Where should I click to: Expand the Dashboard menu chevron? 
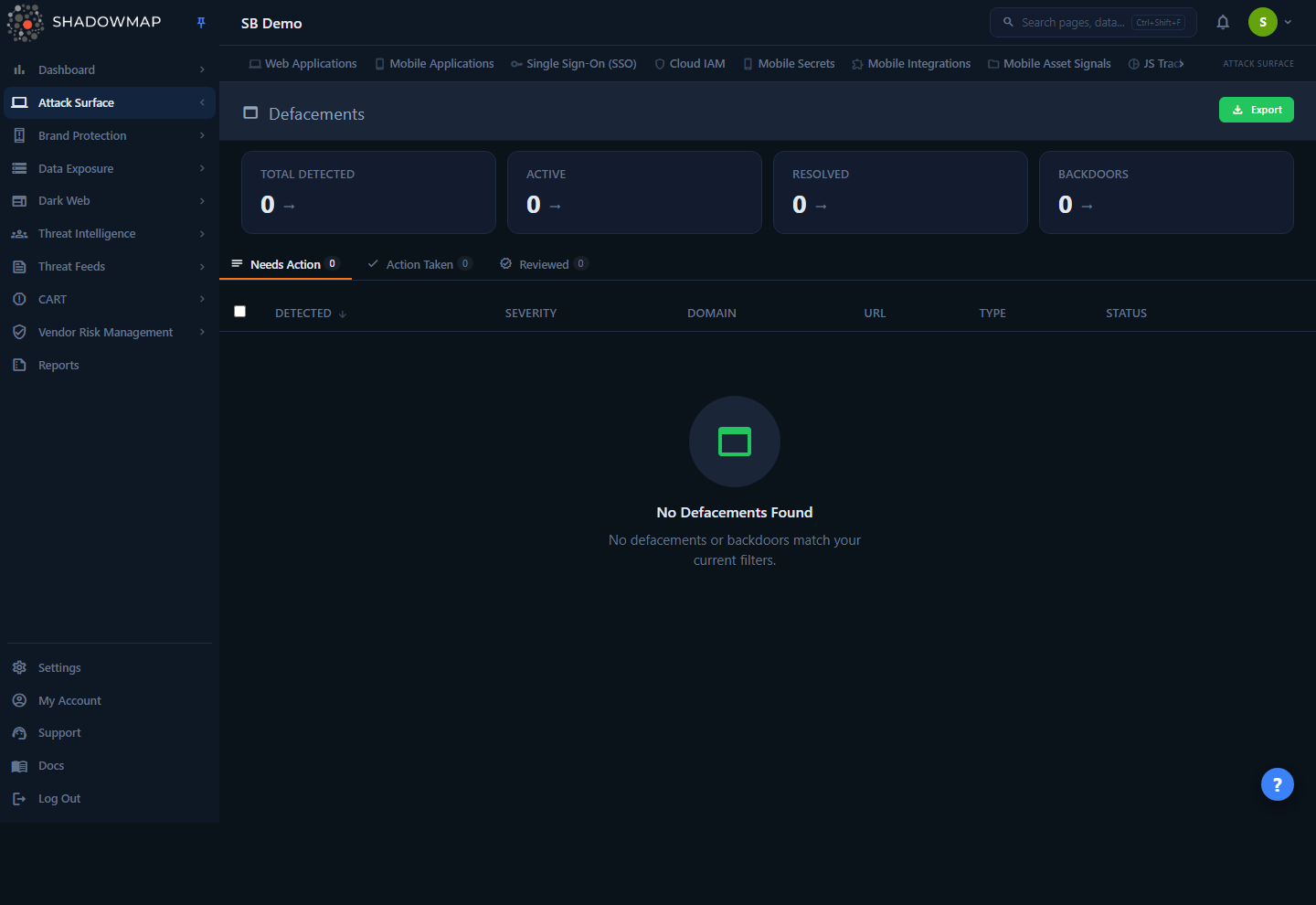[202, 69]
